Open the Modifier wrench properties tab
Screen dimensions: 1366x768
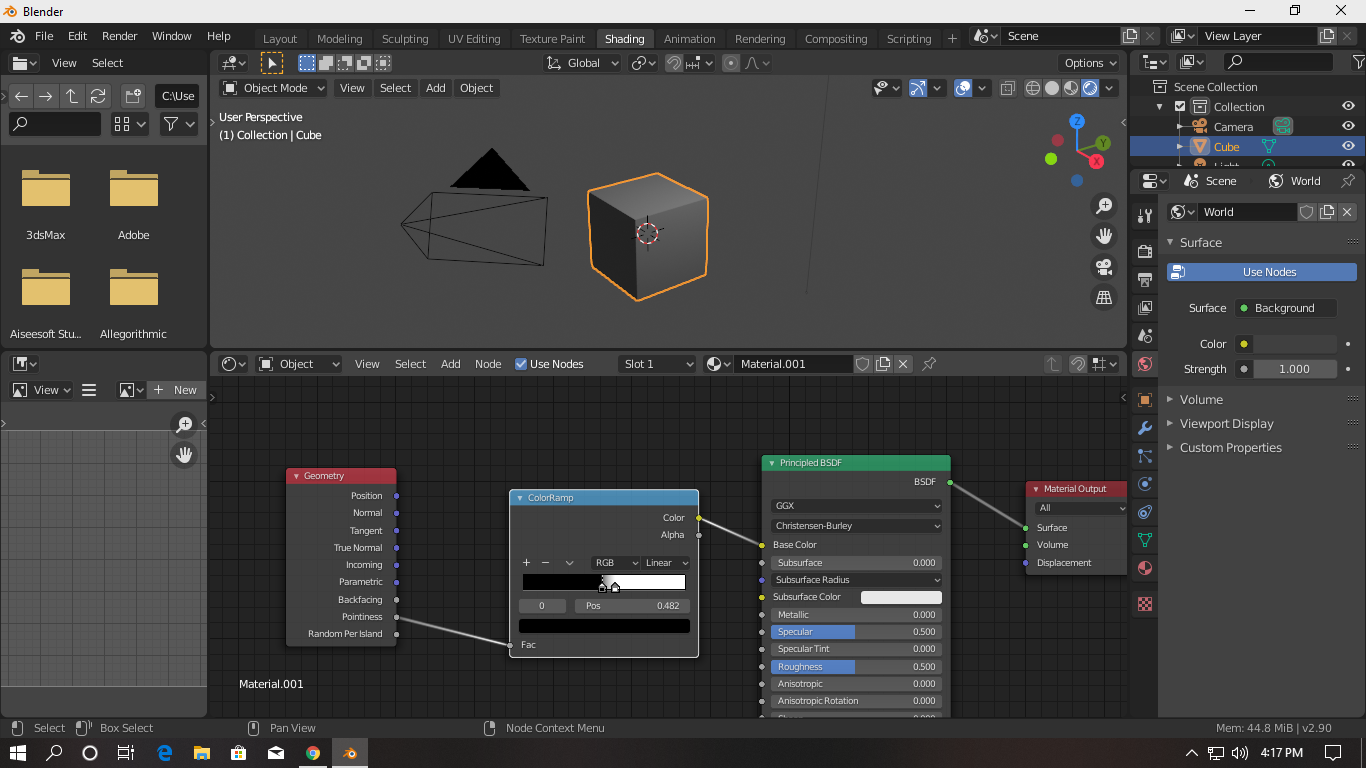[1145, 428]
